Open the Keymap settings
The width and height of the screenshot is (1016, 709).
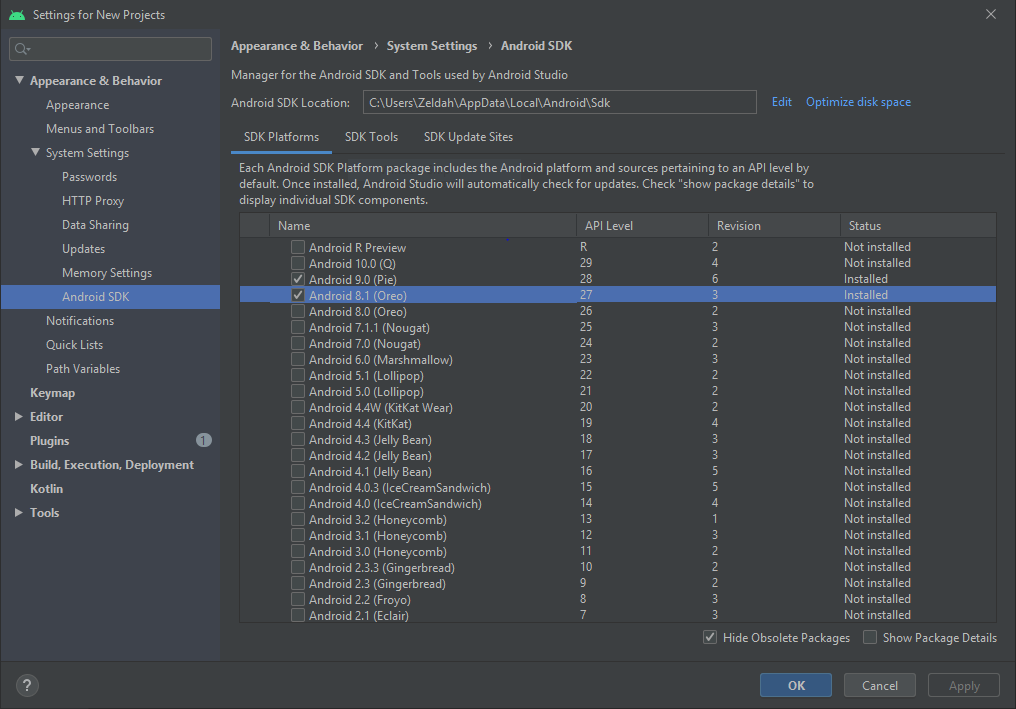tap(52, 393)
